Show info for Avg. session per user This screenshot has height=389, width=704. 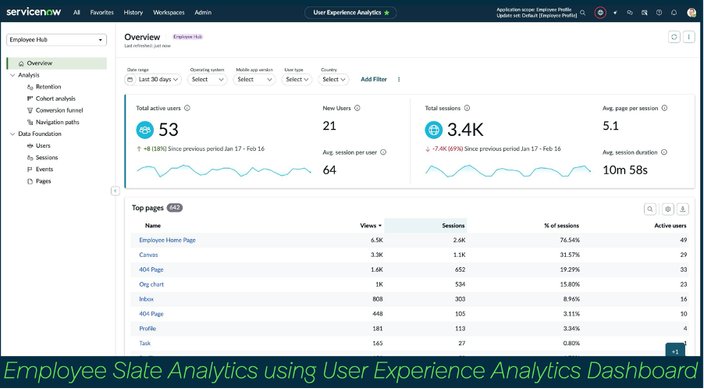pyautogui.click(x=383, y=152)
